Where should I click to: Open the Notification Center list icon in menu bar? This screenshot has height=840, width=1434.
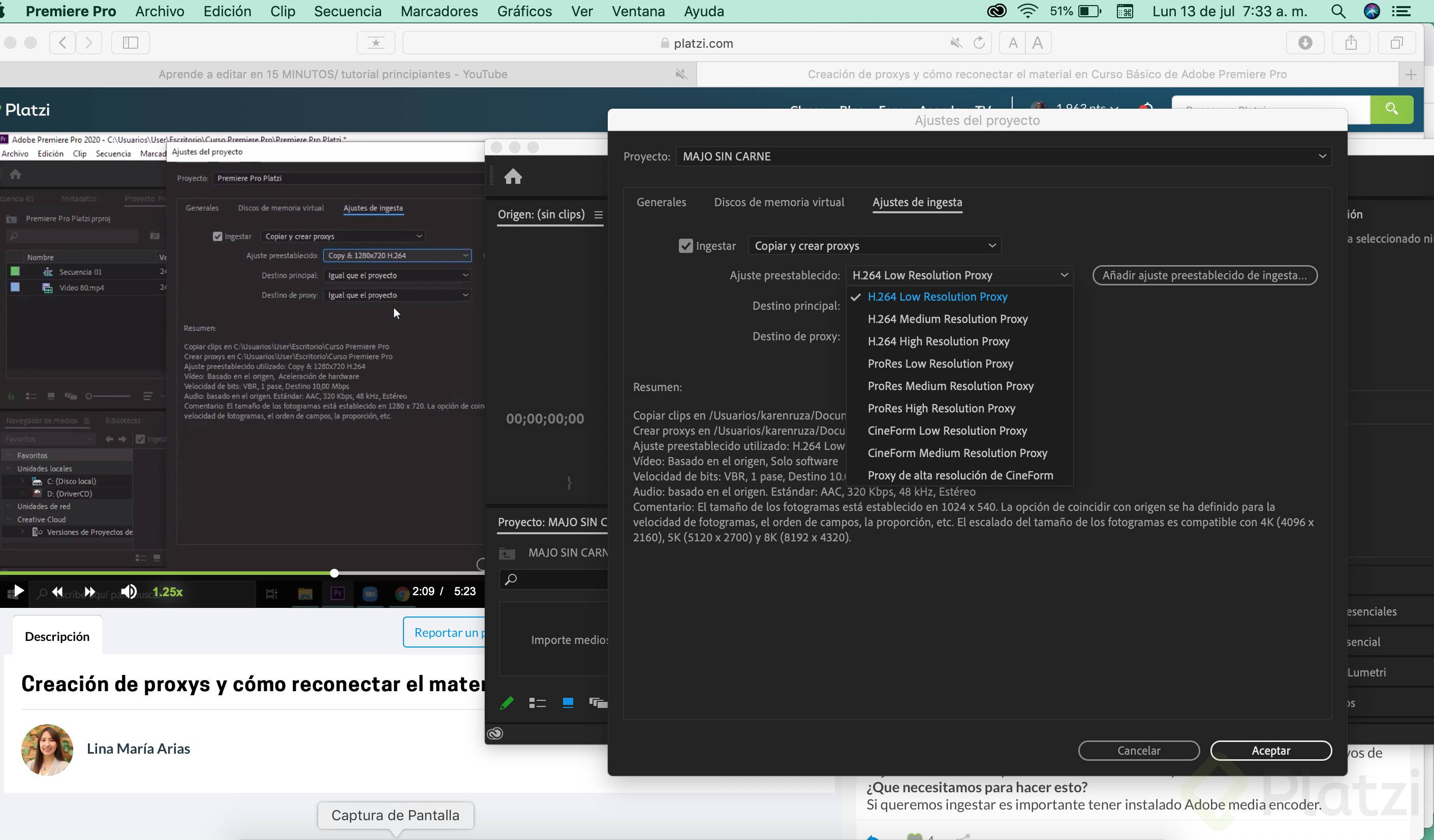[x=1400, y=11]
